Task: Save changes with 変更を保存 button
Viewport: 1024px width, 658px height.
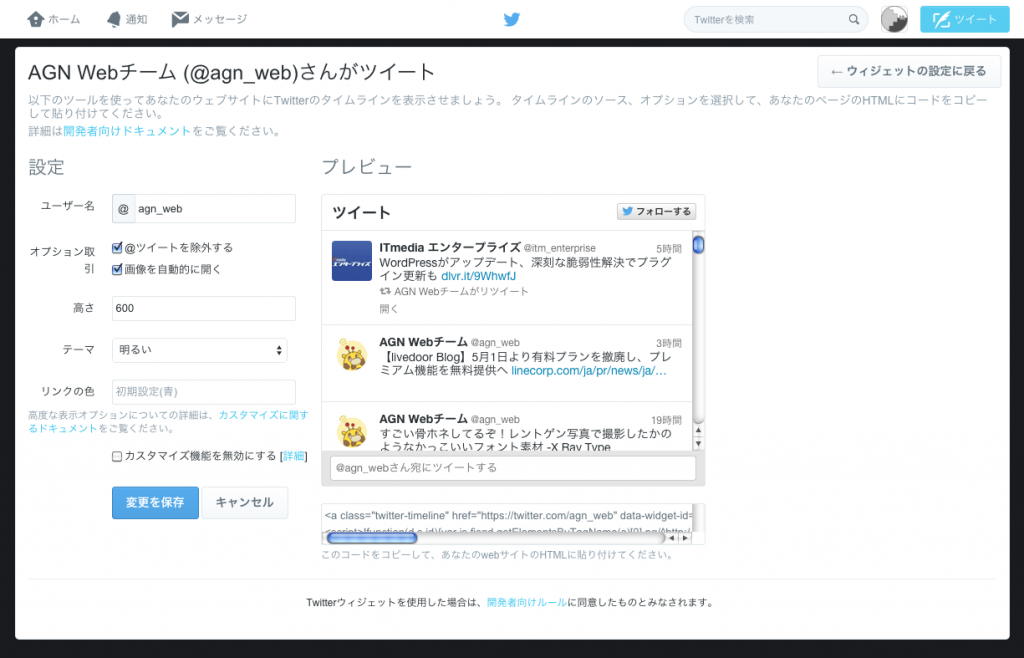Action: [155, 503]
